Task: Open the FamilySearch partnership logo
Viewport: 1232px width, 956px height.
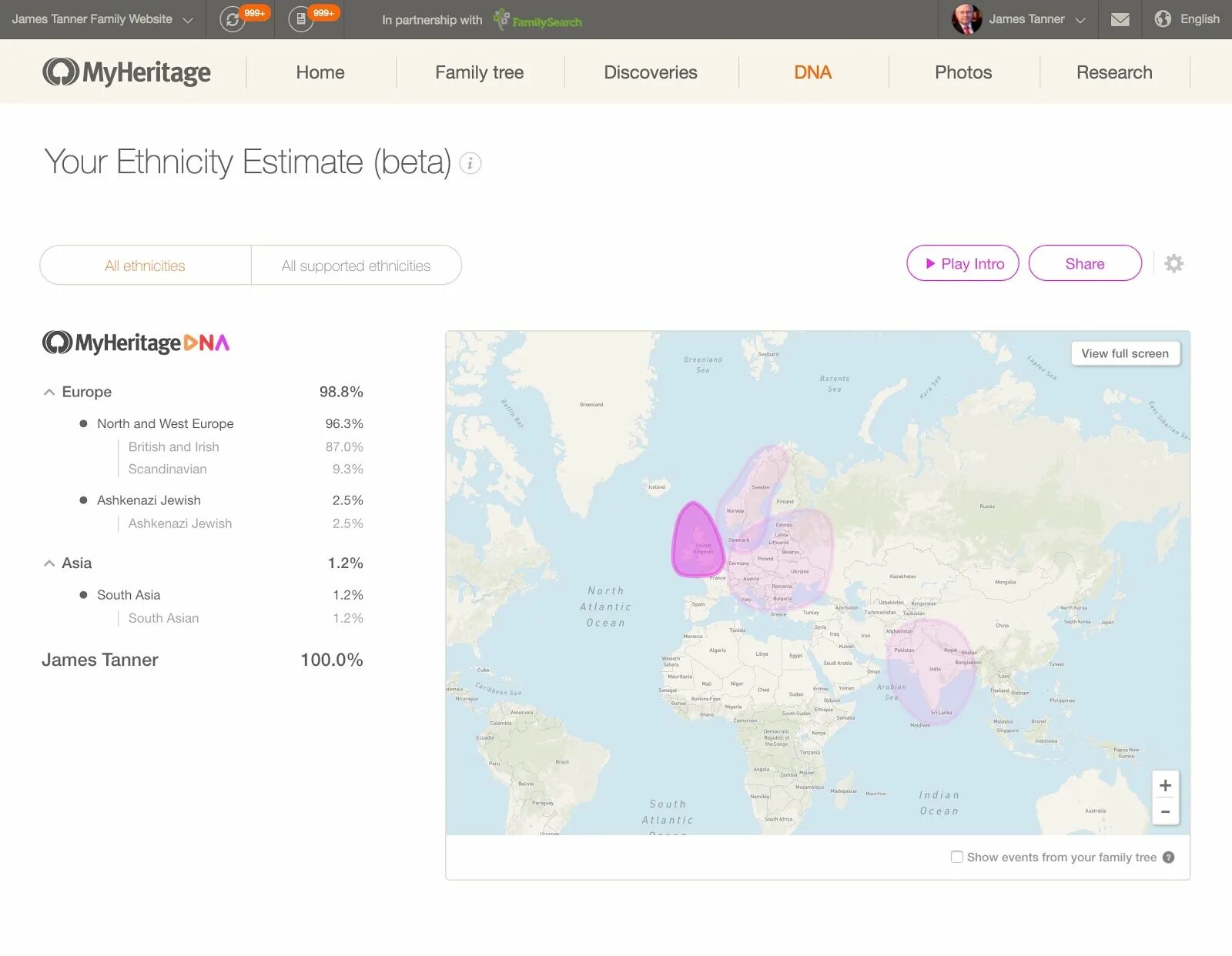Action: (x=538, y=19)
